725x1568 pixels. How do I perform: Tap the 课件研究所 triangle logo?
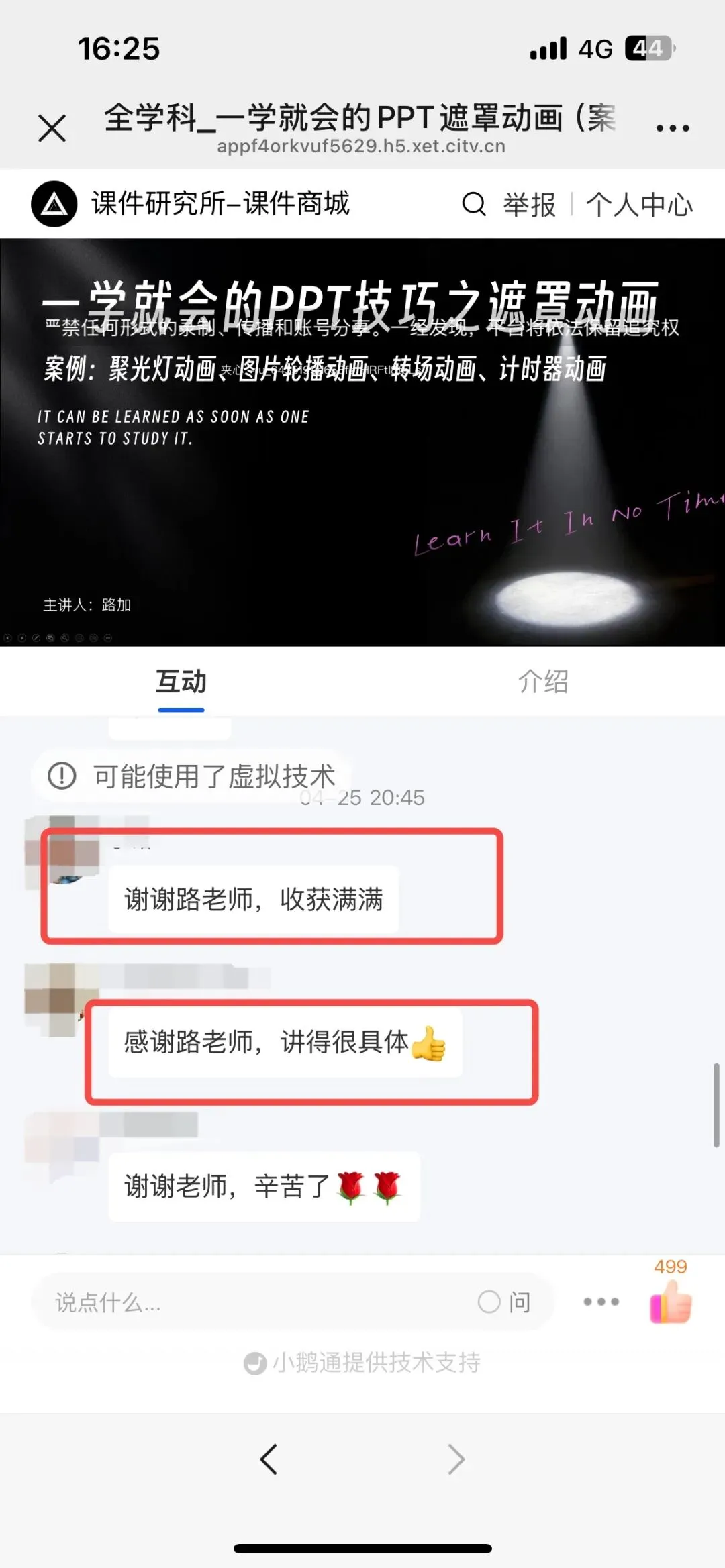(54, 204)
